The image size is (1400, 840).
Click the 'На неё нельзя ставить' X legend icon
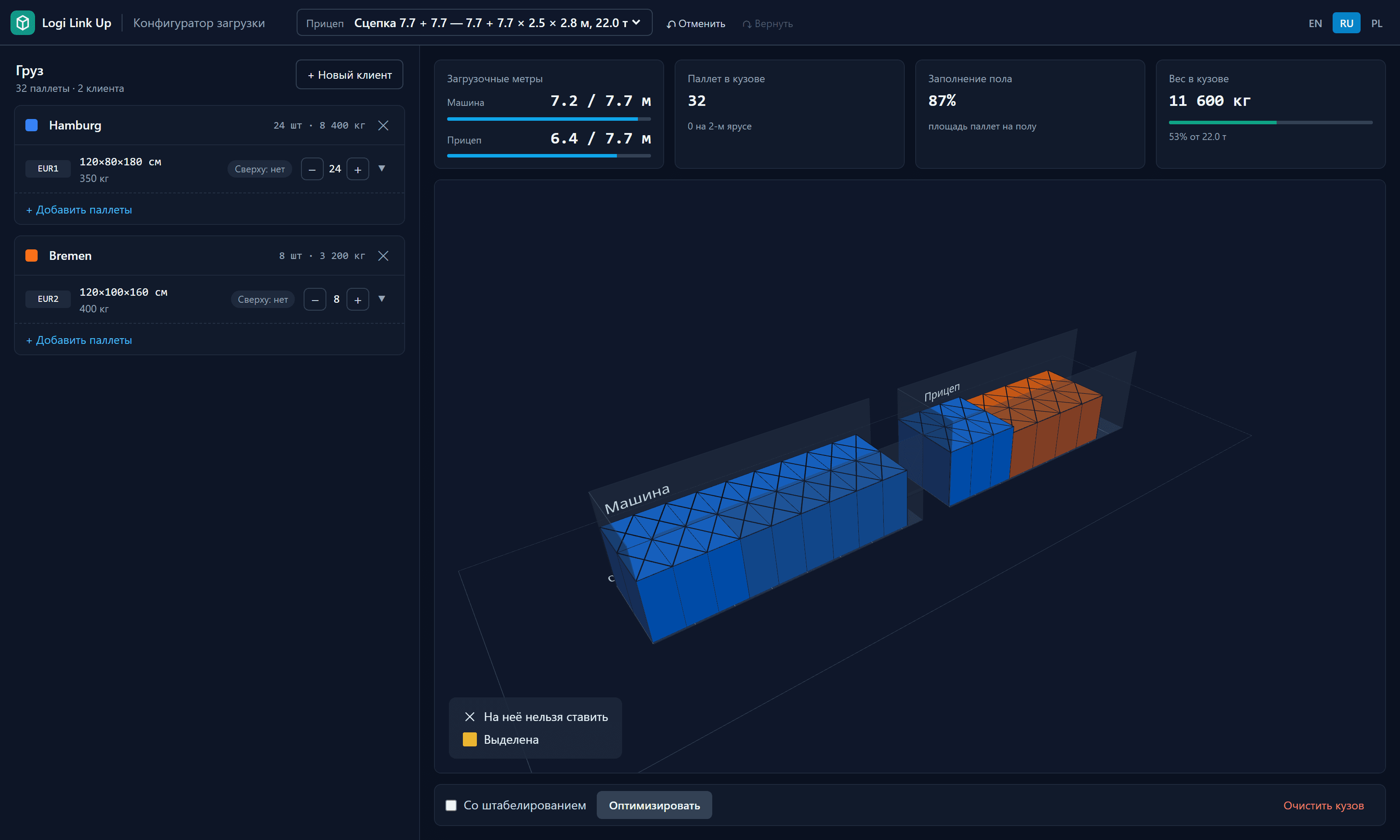click(470, 717)
